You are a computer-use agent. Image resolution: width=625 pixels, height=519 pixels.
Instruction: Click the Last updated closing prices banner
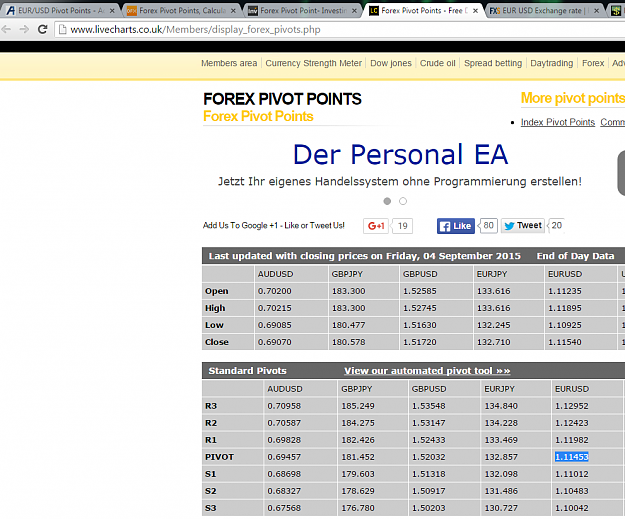pyautogui.click(x=364, y=256)
